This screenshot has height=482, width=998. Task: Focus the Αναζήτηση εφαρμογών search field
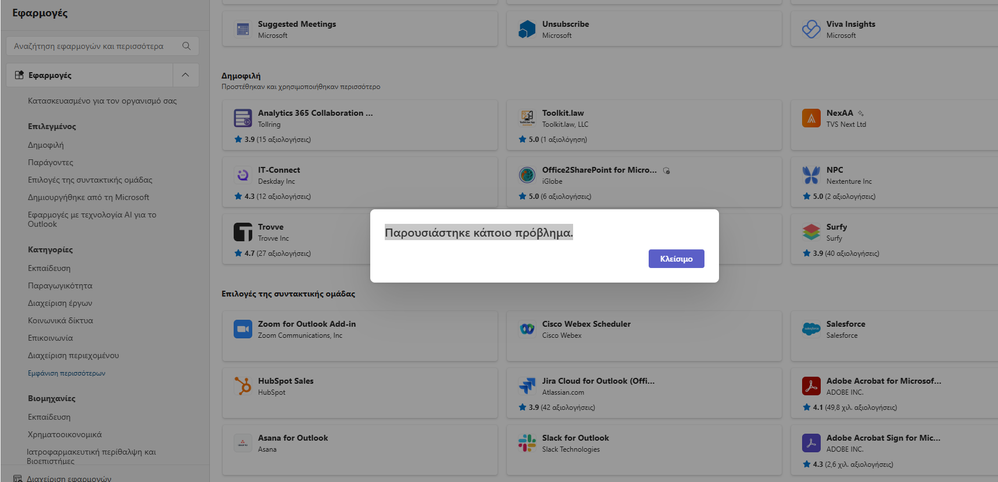(102, 46)
